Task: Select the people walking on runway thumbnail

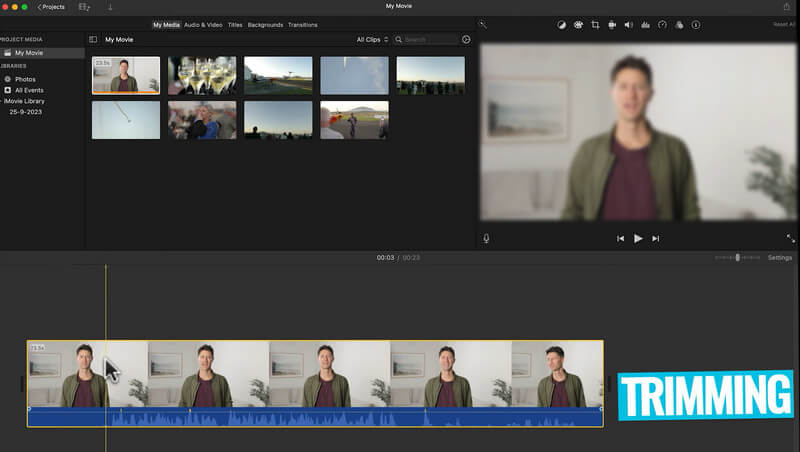Action: click(354, 120)
